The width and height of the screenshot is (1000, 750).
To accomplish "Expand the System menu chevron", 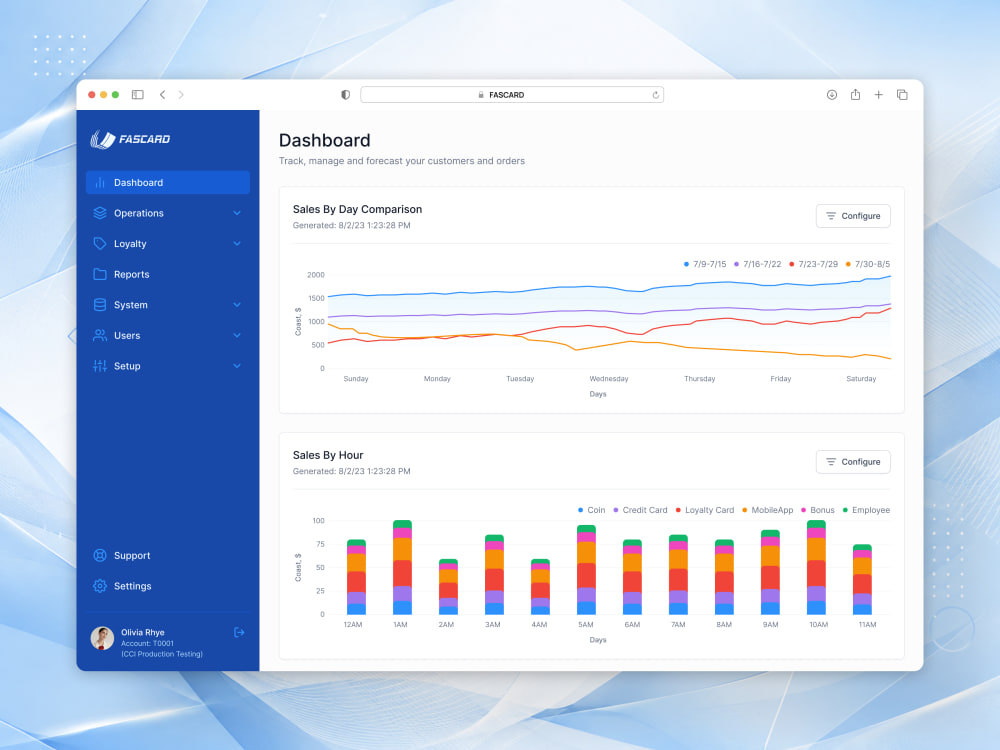I will [x=237, y=305].
